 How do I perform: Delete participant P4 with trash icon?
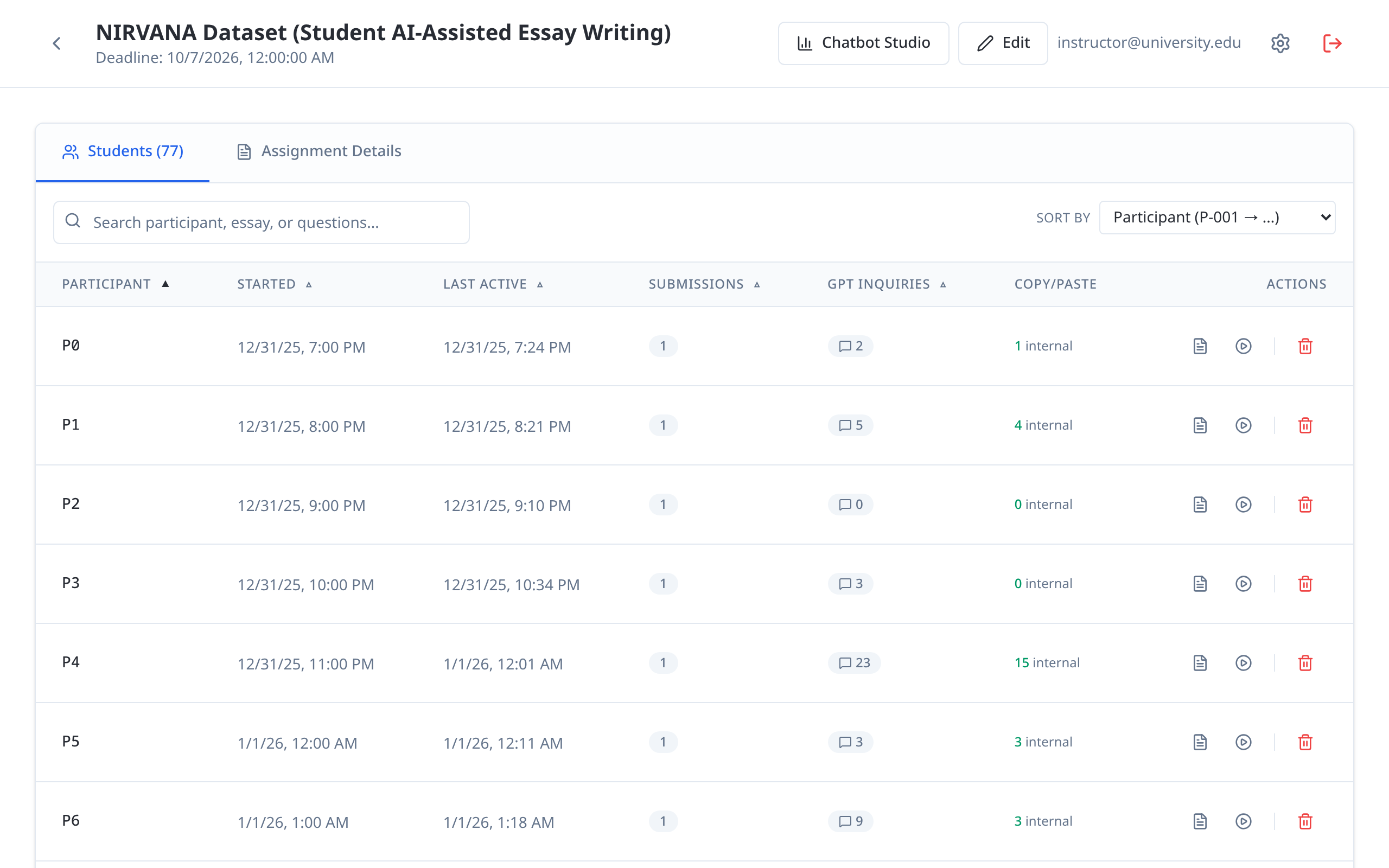(1305, 663)
